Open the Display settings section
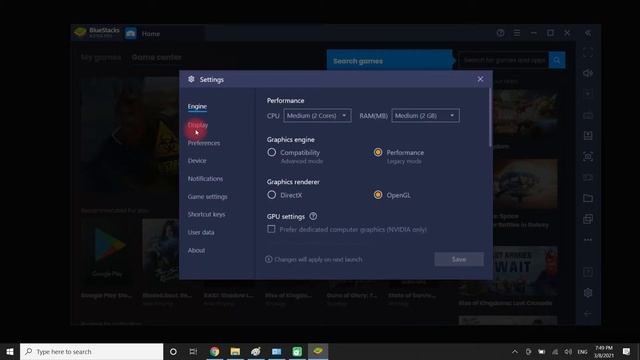640x360 pixels. click(198, 125)
